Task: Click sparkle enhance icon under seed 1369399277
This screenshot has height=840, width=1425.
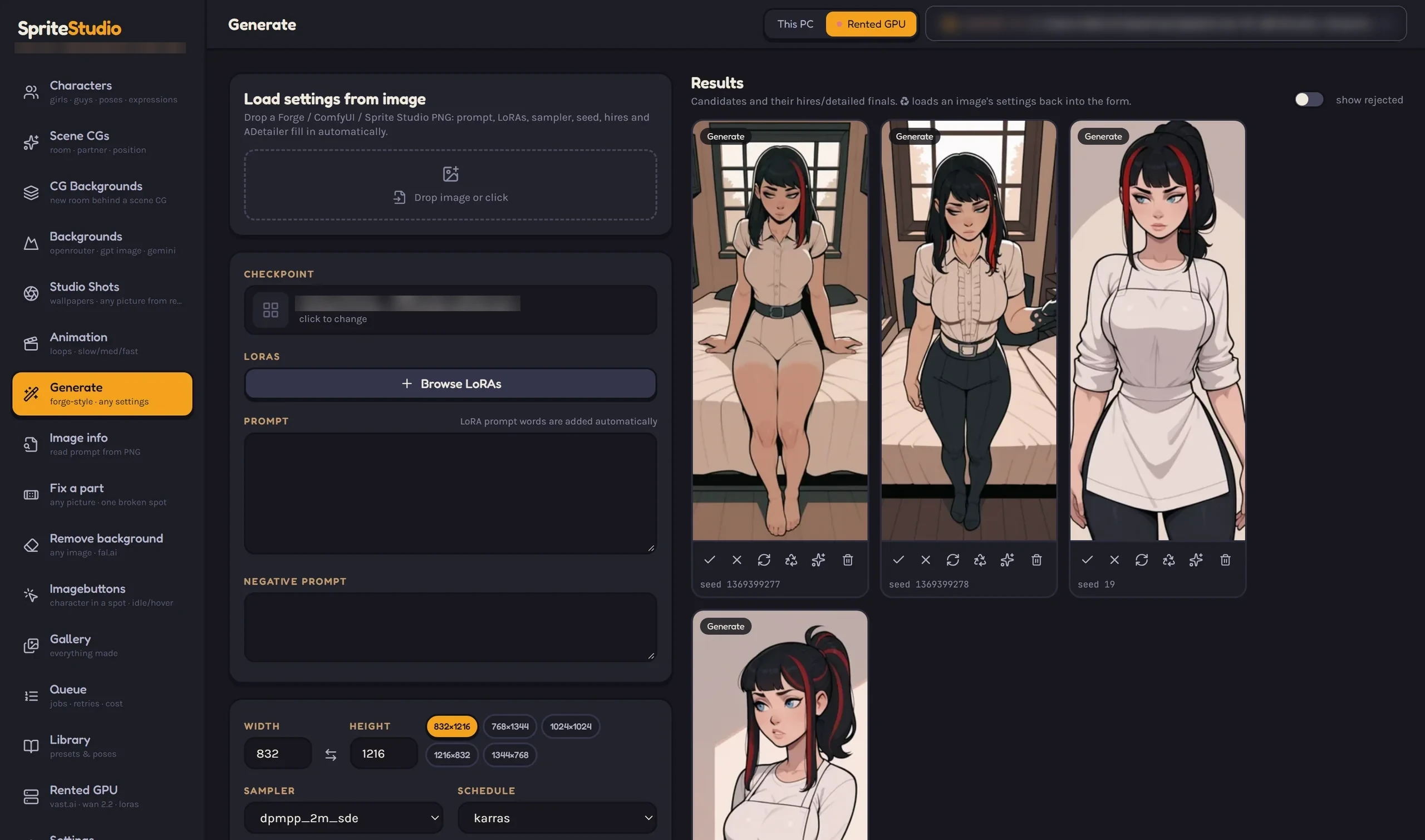Action: point(818,560)
